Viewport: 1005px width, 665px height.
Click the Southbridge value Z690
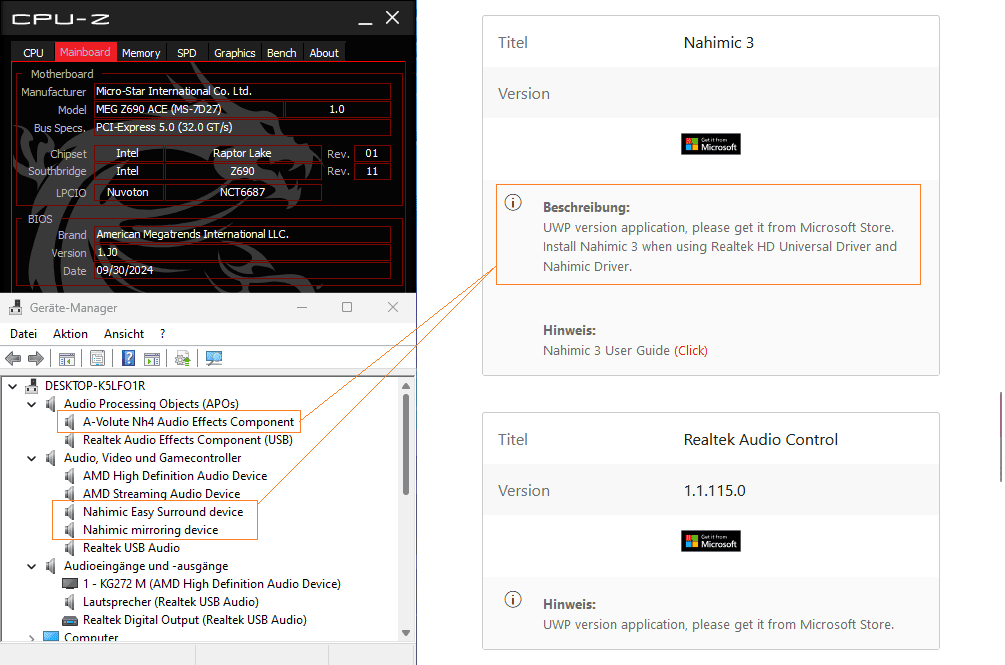[x=243, y=172]
